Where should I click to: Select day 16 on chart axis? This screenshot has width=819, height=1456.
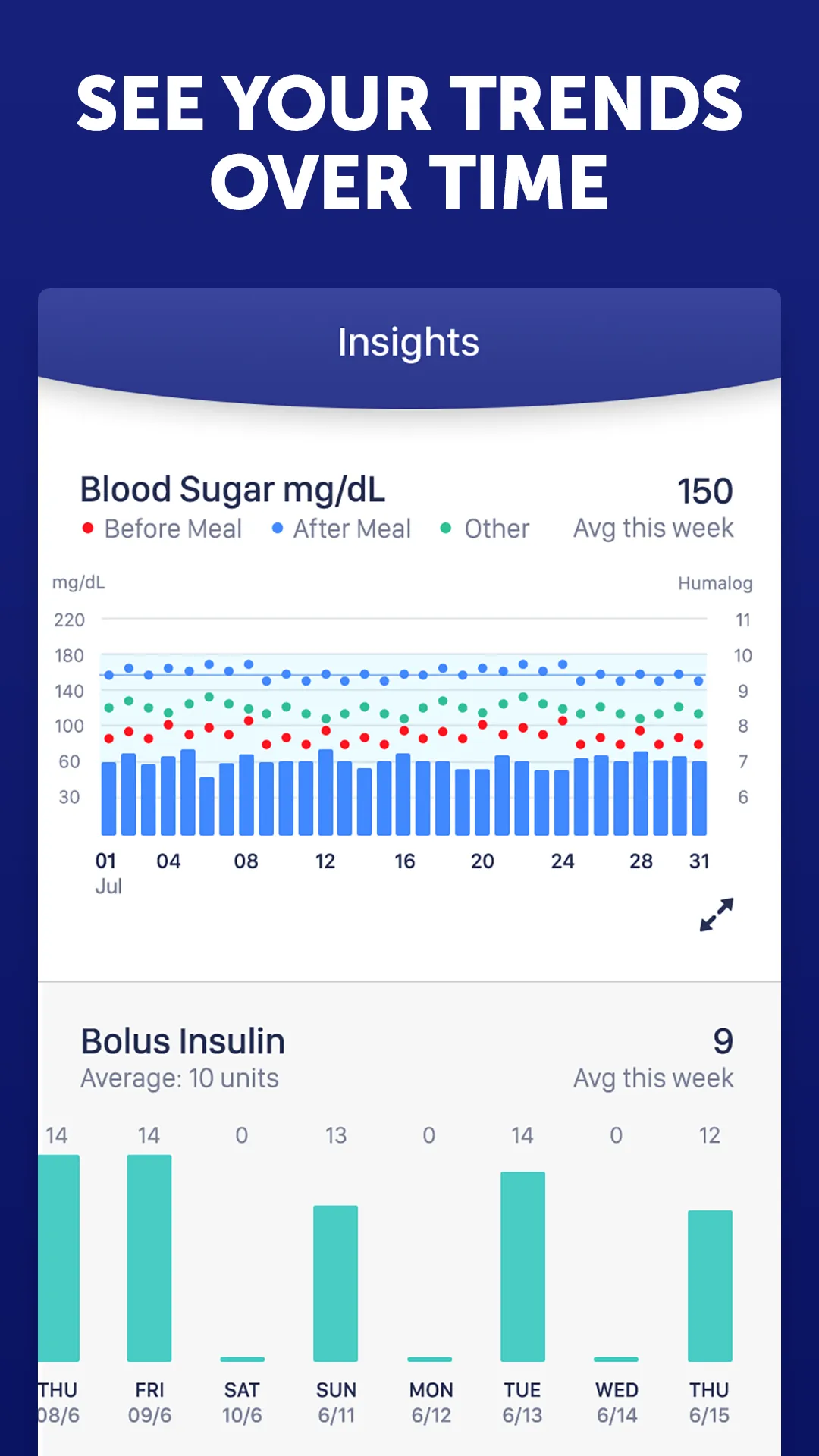(x=404, y=861)
